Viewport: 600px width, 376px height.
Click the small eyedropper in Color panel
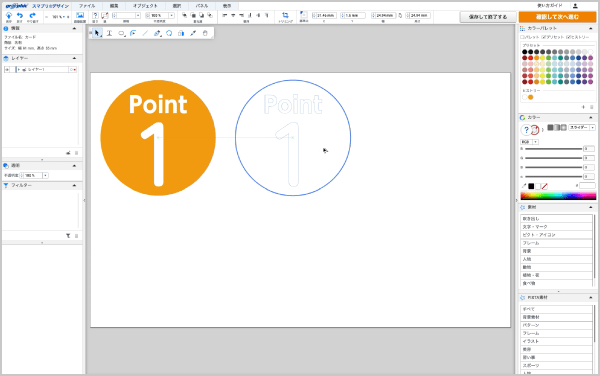(523, 186)
